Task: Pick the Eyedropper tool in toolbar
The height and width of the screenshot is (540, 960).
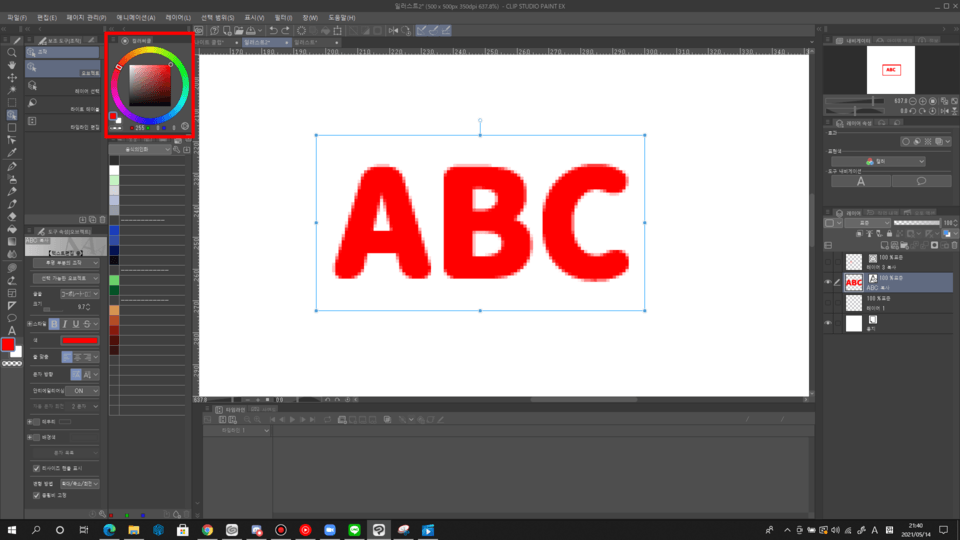Action: (x=11, y=153)
